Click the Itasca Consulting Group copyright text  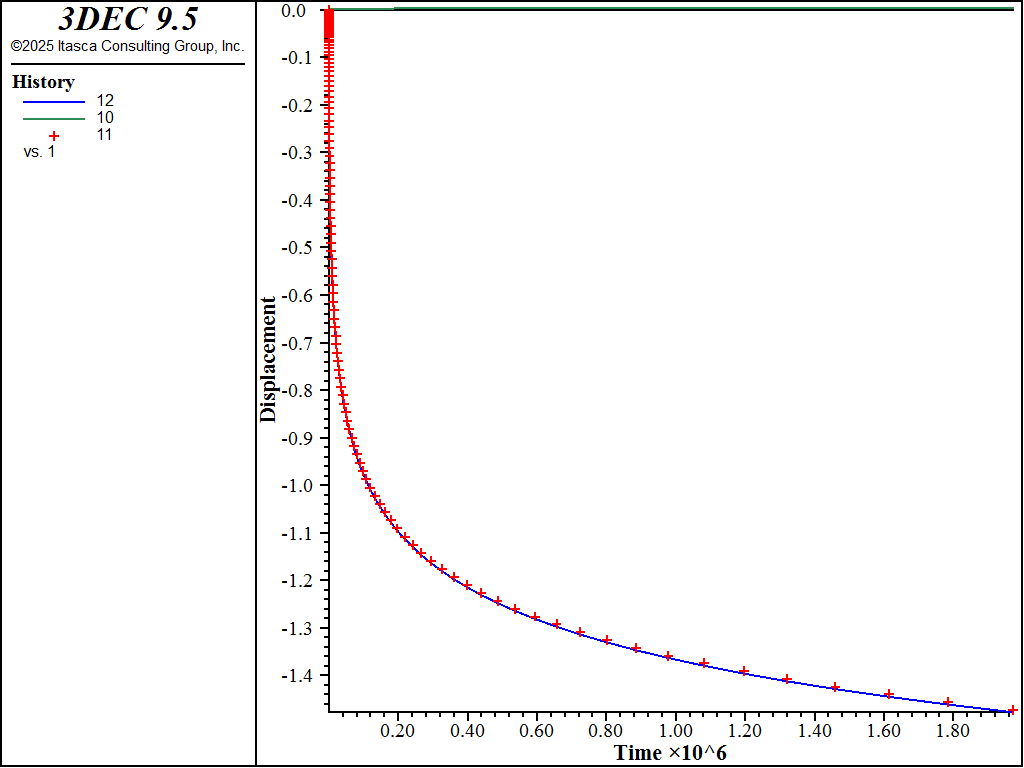click(128, 46)
